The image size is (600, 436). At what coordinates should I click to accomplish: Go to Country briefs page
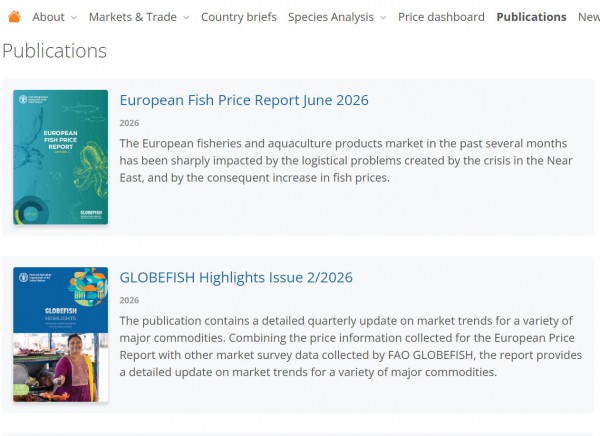tap(239, 17)
